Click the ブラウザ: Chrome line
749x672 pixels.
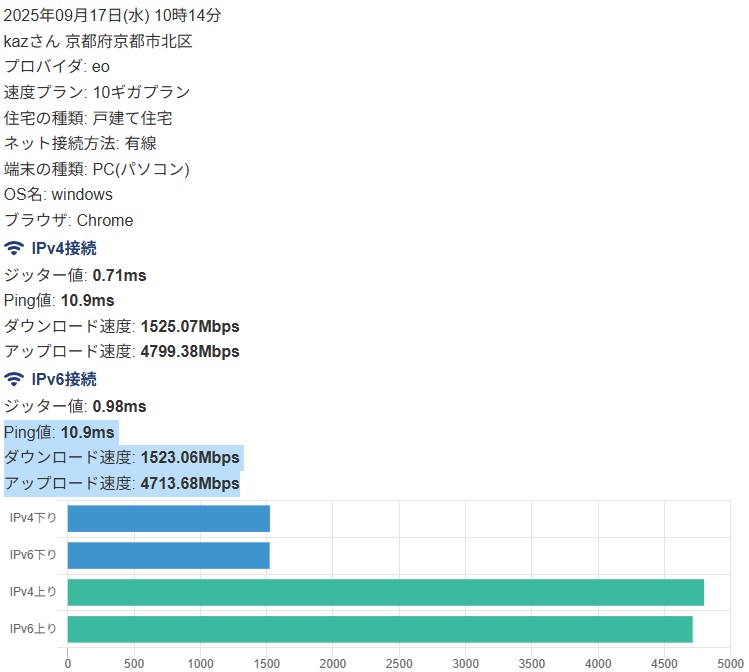69,220
